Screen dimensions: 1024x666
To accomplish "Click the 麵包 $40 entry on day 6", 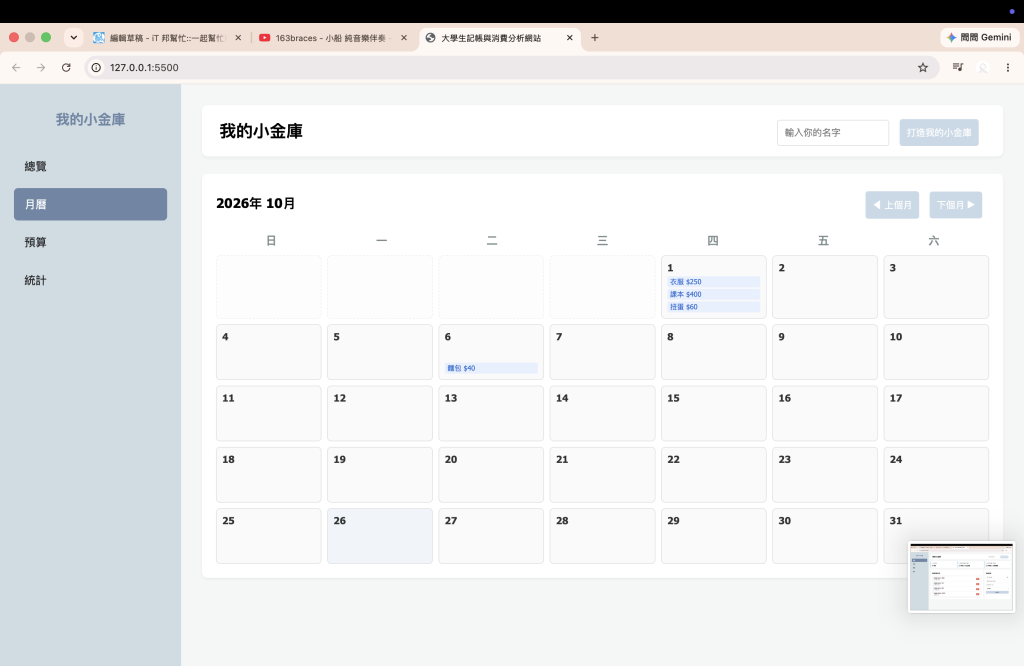I will (491, 368).
